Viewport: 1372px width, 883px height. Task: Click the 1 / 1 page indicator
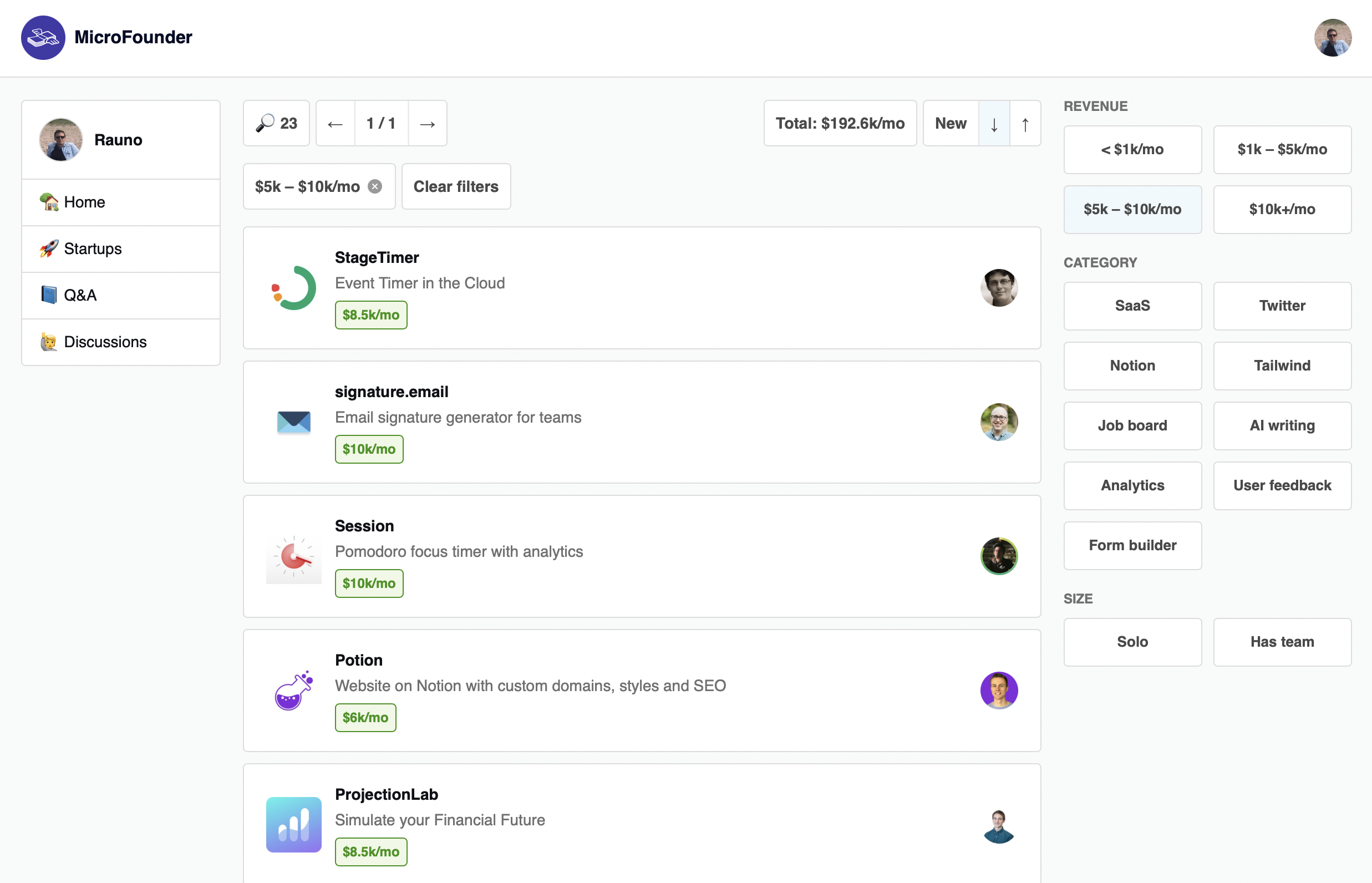pos(382,123)
